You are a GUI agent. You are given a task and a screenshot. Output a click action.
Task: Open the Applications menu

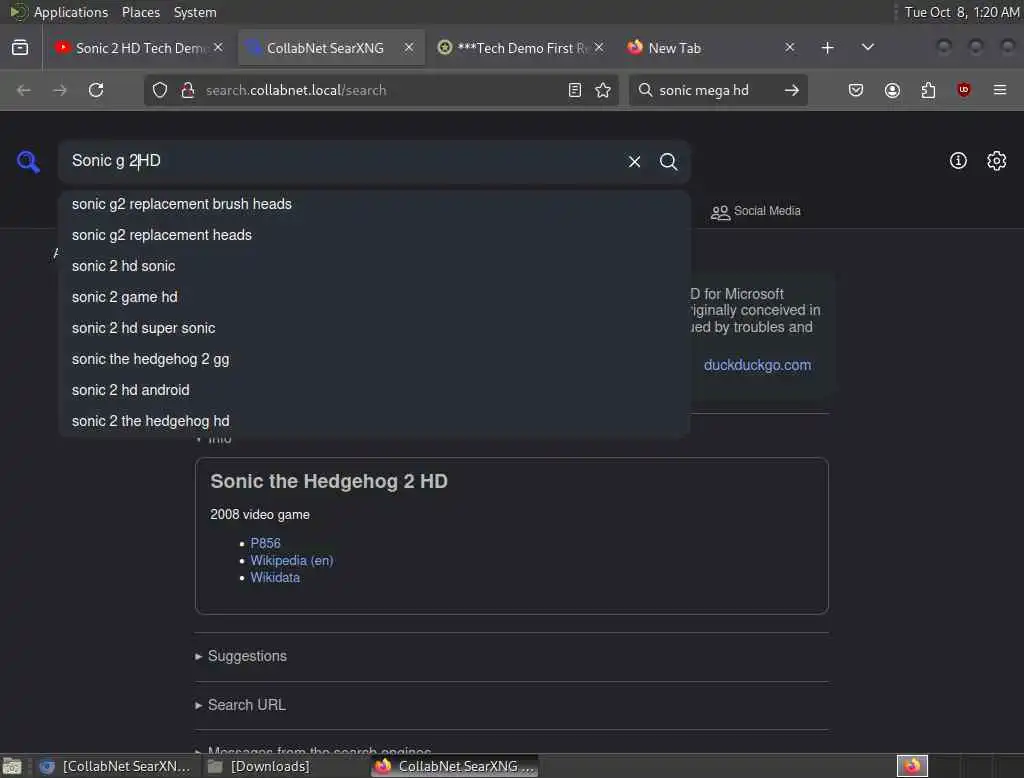point(71,12)
